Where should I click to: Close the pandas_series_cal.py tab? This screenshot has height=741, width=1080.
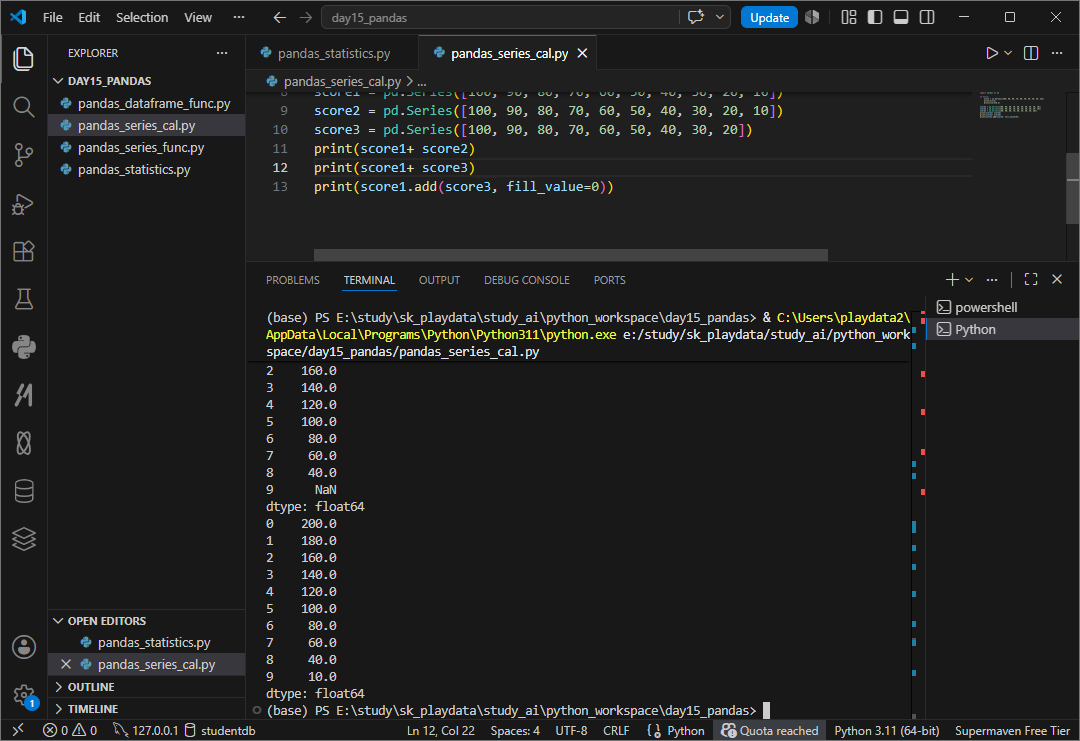point(583,53)
